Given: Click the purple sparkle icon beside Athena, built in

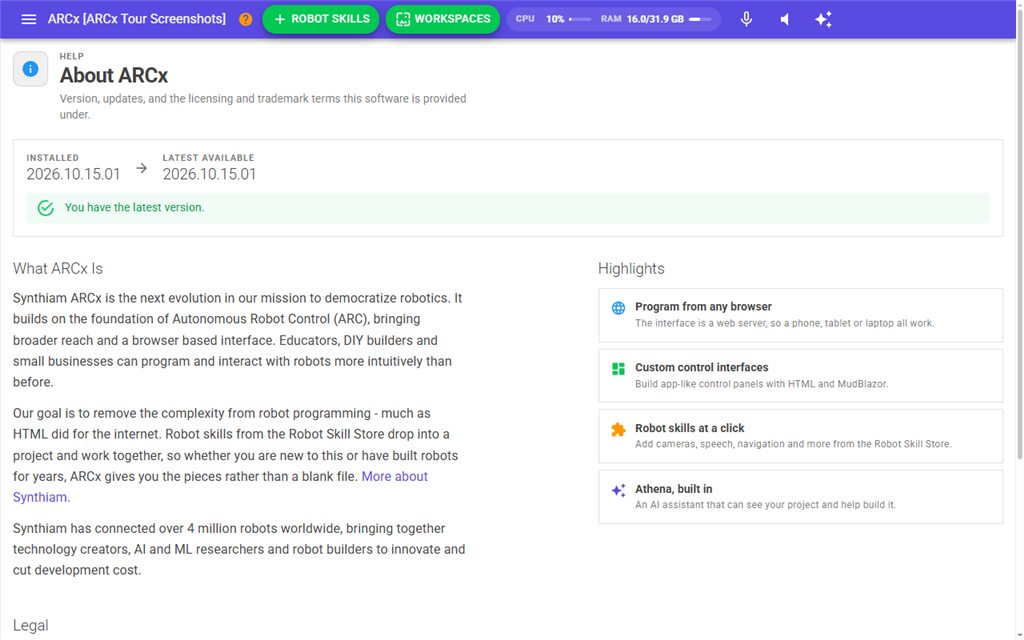Looking at the screenshot, I should pyautogui.click(x=618, y=490).
